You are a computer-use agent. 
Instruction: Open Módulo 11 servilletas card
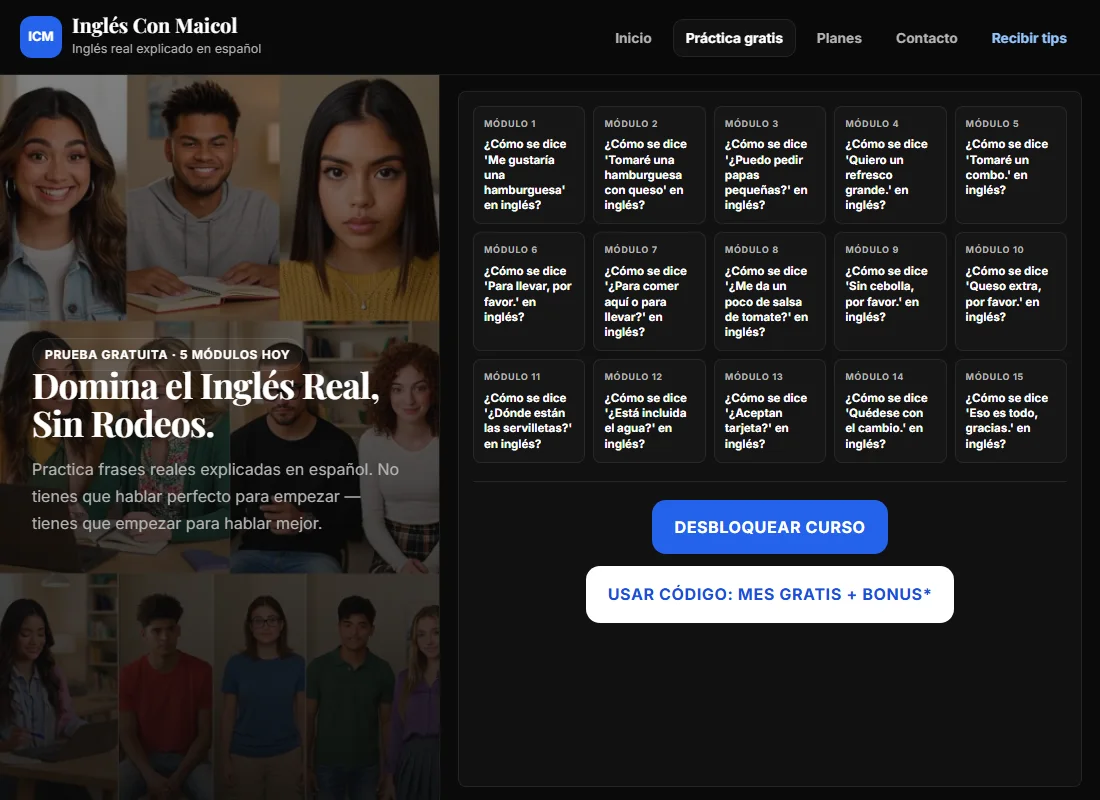529,411
